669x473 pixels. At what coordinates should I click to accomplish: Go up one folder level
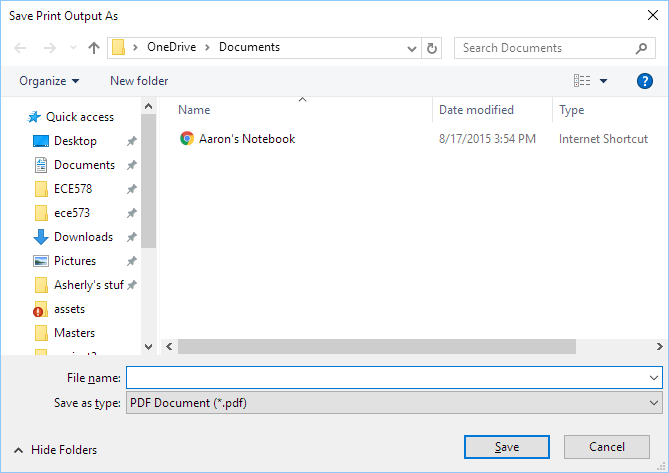tap(94, 48)
